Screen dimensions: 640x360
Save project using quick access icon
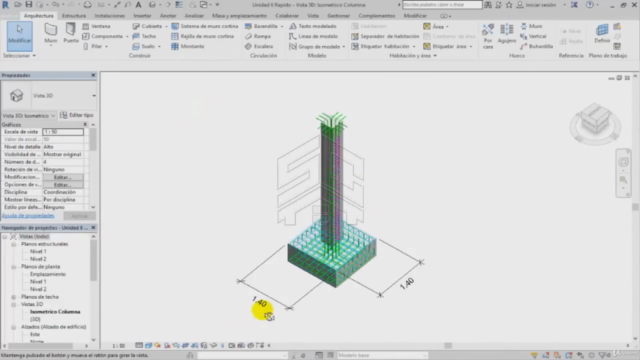29,4
